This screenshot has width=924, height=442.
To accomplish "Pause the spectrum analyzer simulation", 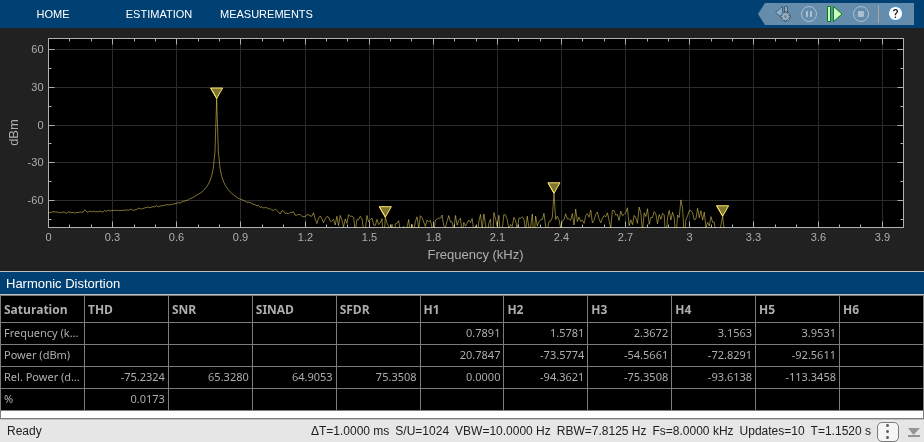I will pos(809,14).
